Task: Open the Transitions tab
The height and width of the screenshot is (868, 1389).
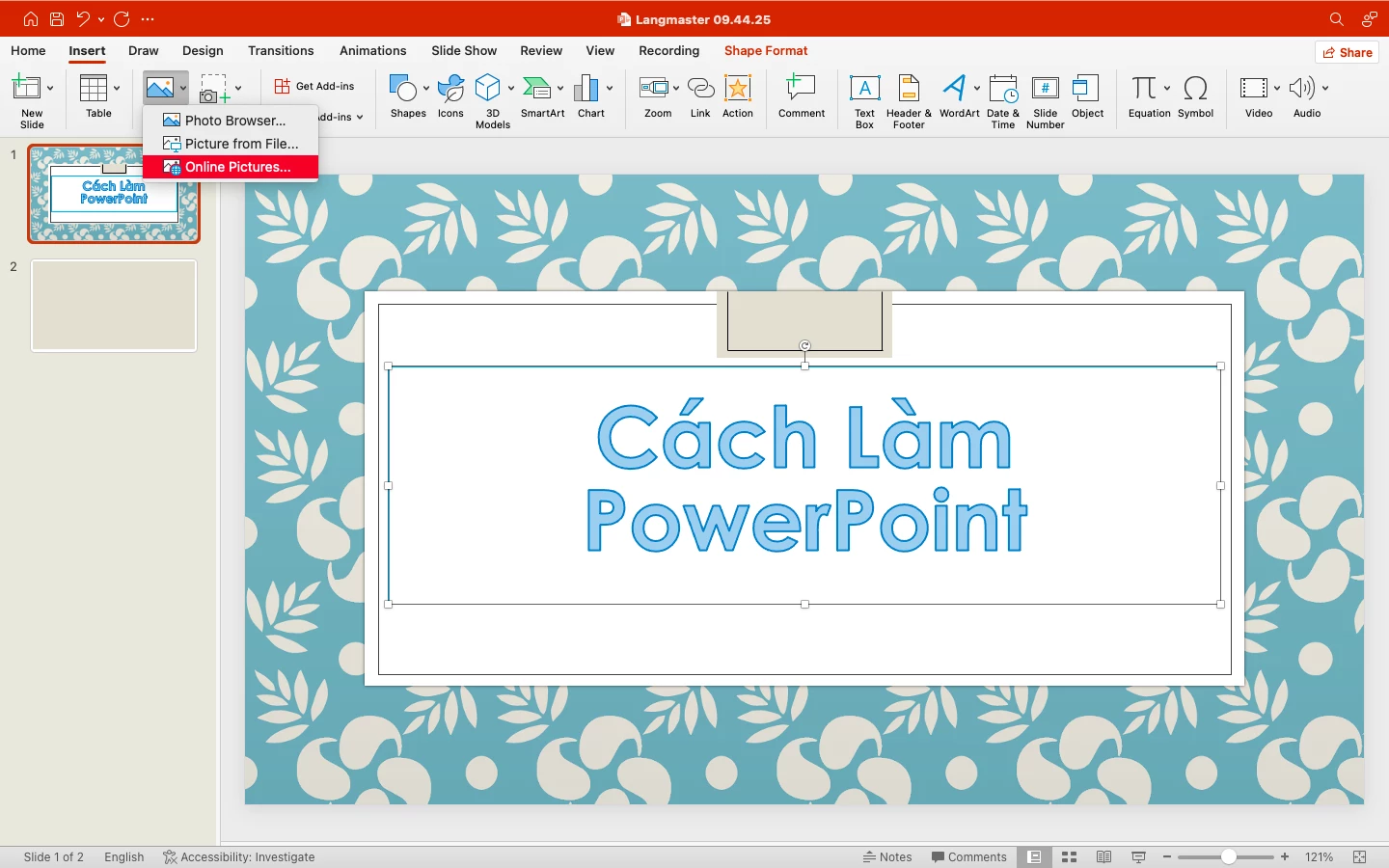Action: point(281,51)
